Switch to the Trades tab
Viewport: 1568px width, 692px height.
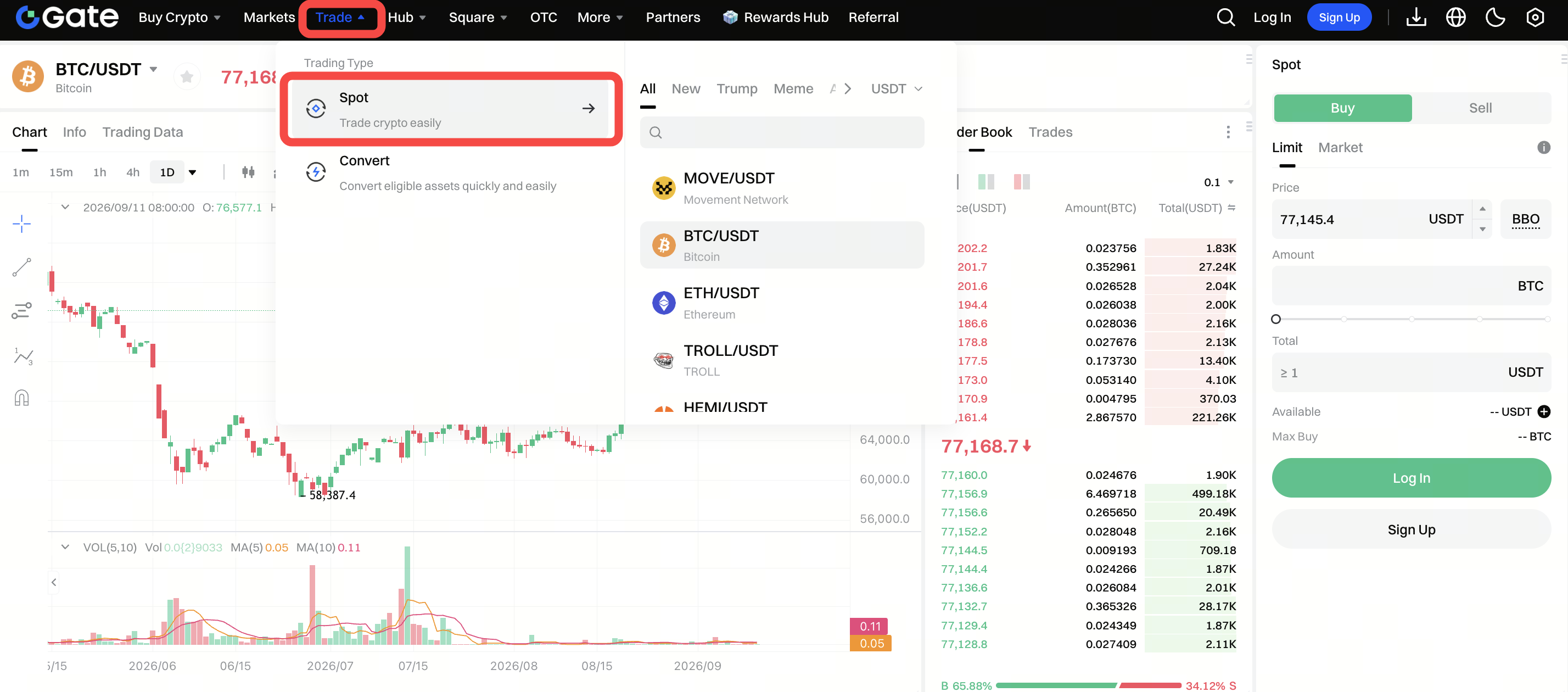[x=1051, y=132]
